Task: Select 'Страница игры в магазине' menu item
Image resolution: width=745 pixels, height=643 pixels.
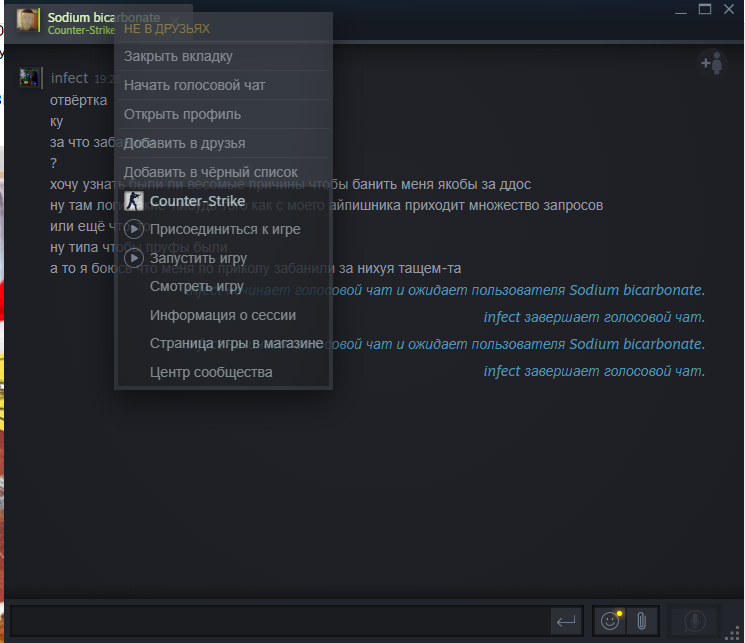Action: 223,344
